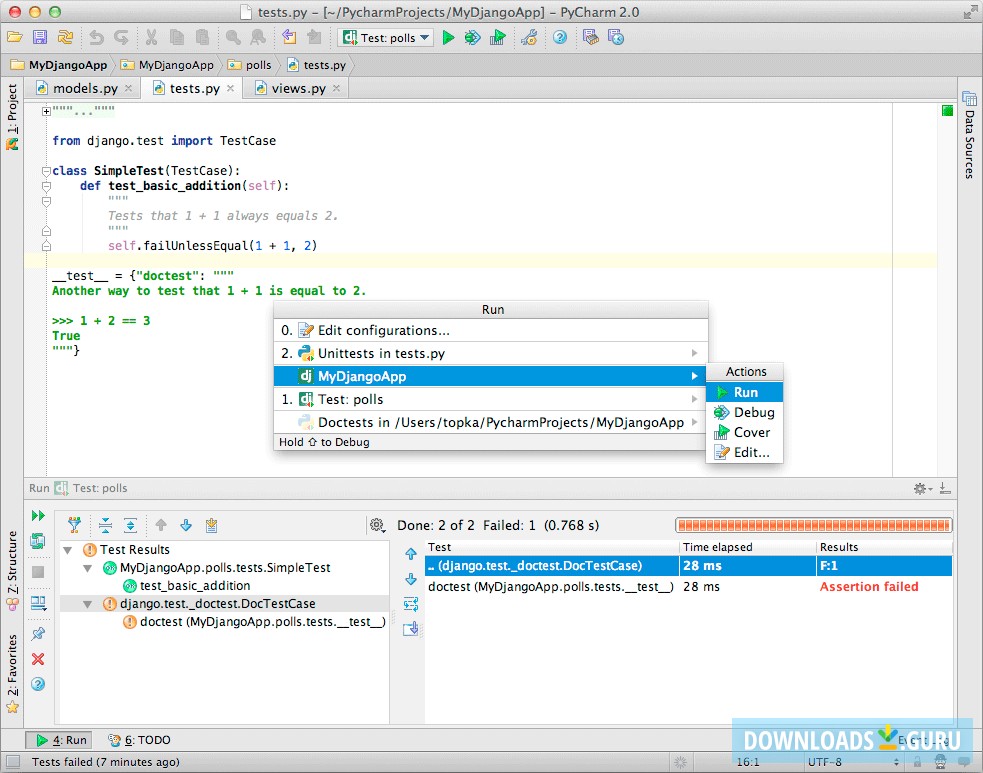Export test results icon
The image size is (983, 773).
[211, 525]
